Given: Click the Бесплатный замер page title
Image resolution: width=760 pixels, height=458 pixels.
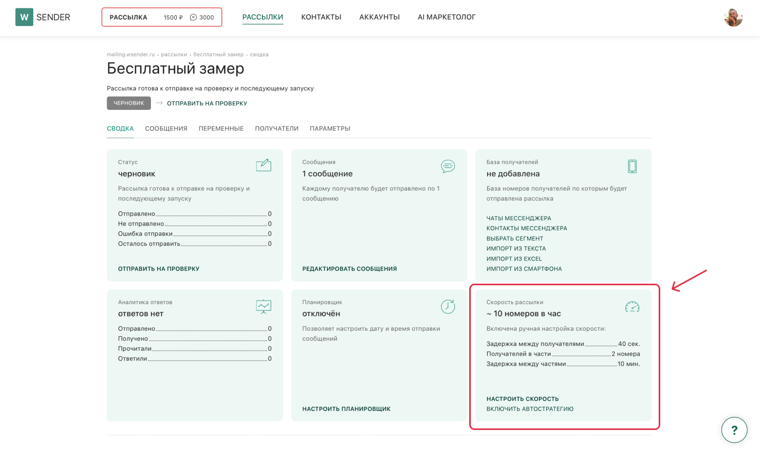Looking at the screenshot, I should 175,69.
